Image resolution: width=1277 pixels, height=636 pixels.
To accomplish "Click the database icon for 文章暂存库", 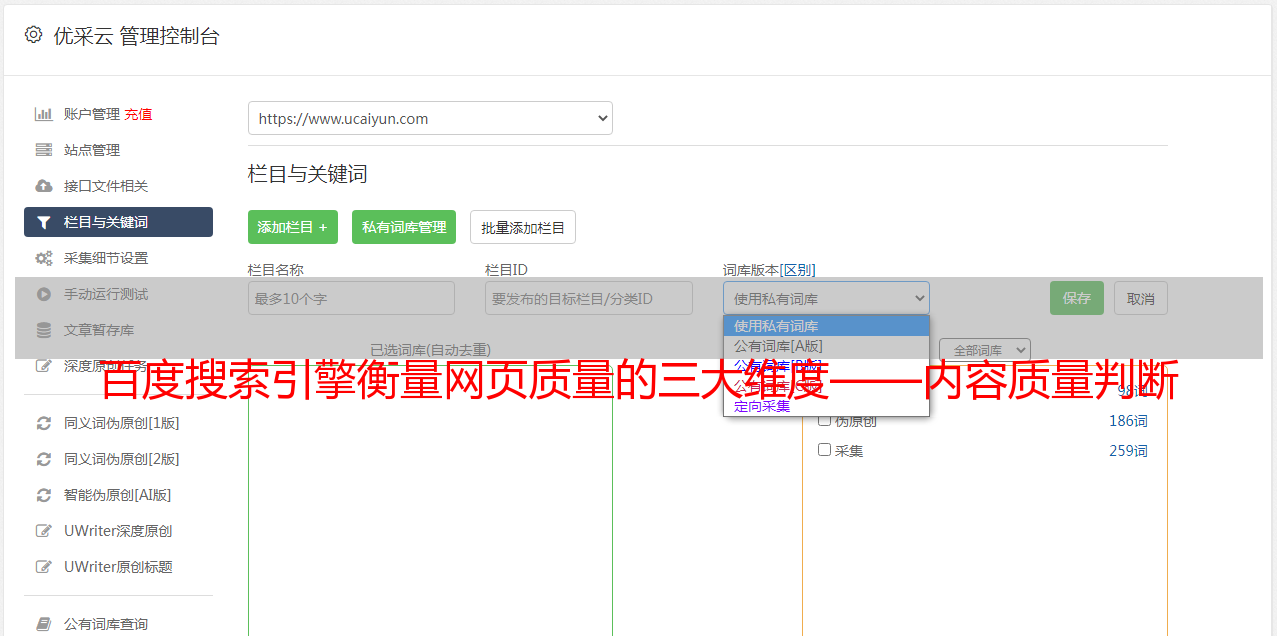I will 44,330.
